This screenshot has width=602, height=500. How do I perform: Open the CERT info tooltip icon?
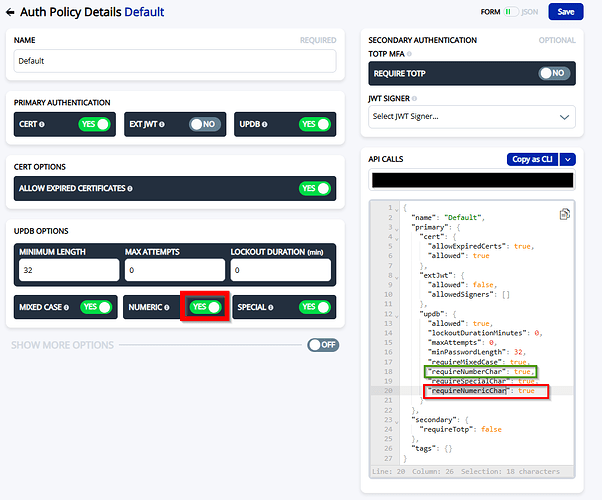[42, 124]
